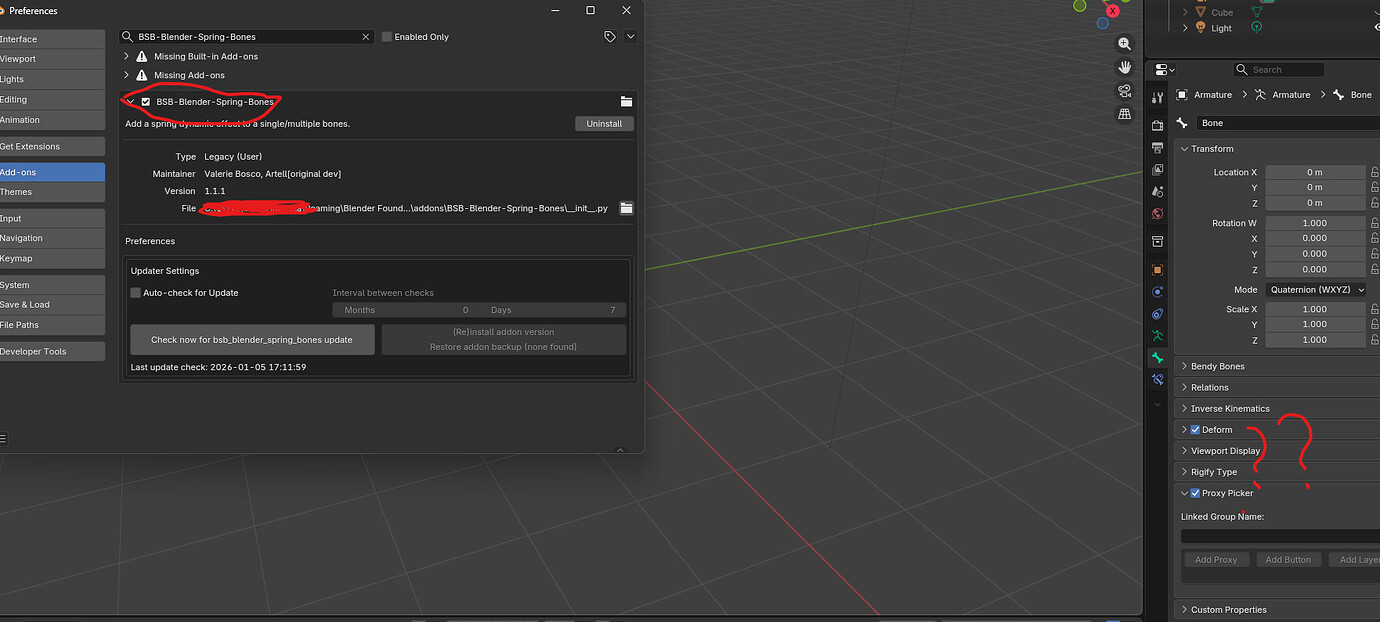Click the Bone name input field
This screenshot has height=622, width=1380.
click(x=1288, y=123)
